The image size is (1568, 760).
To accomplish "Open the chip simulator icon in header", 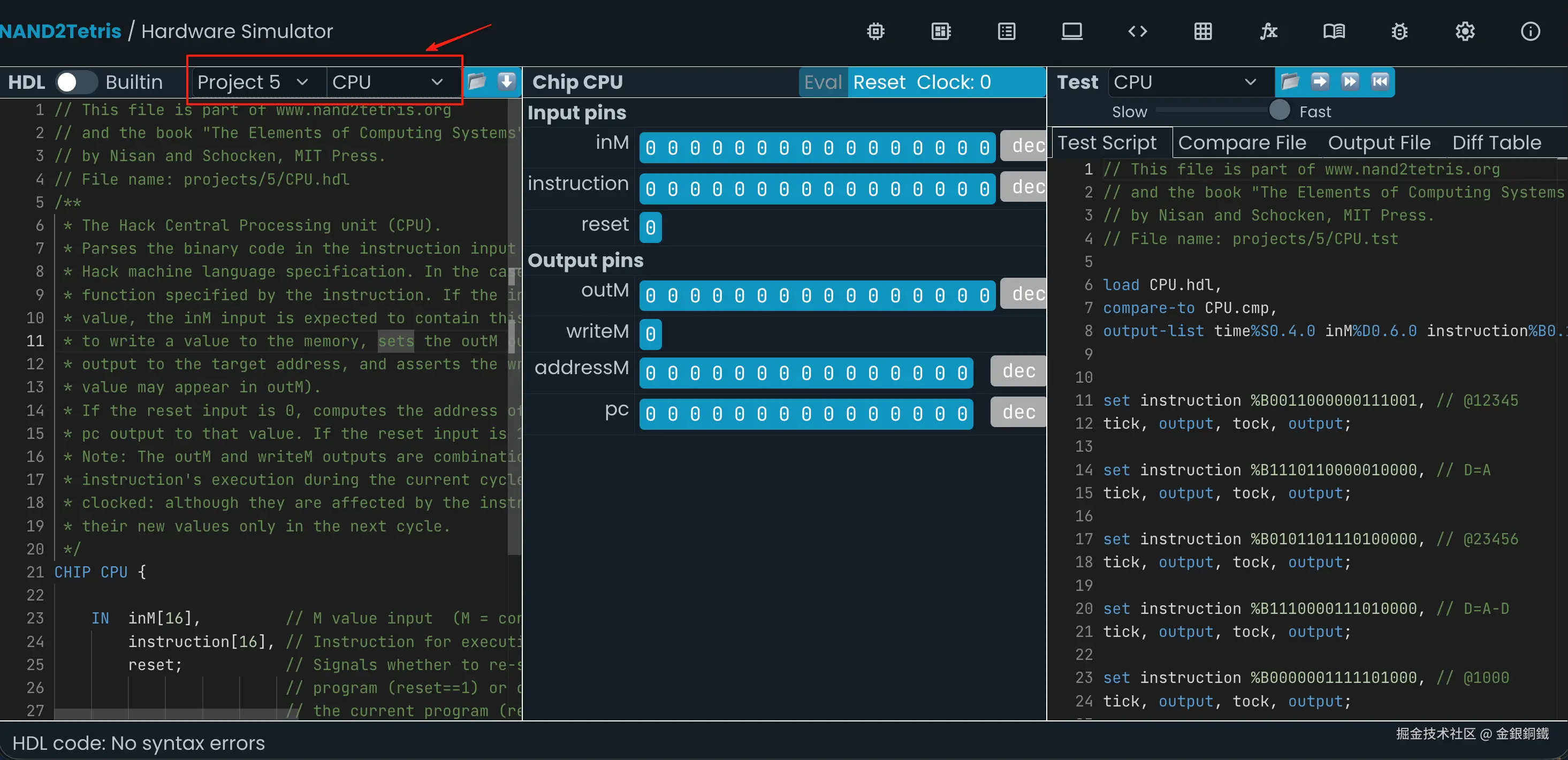I will tap(876, 31).
